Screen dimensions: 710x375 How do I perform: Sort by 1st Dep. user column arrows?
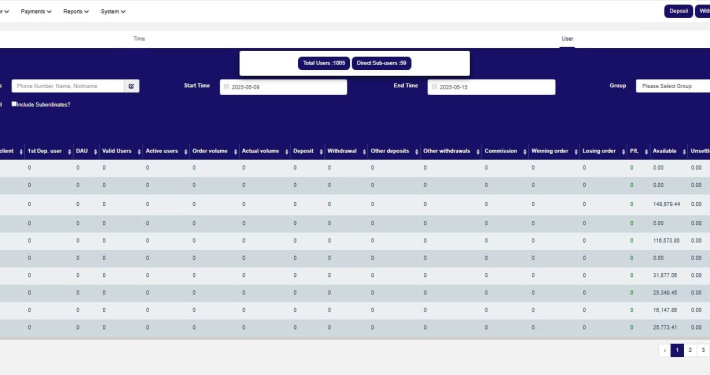tap(69, 152)
